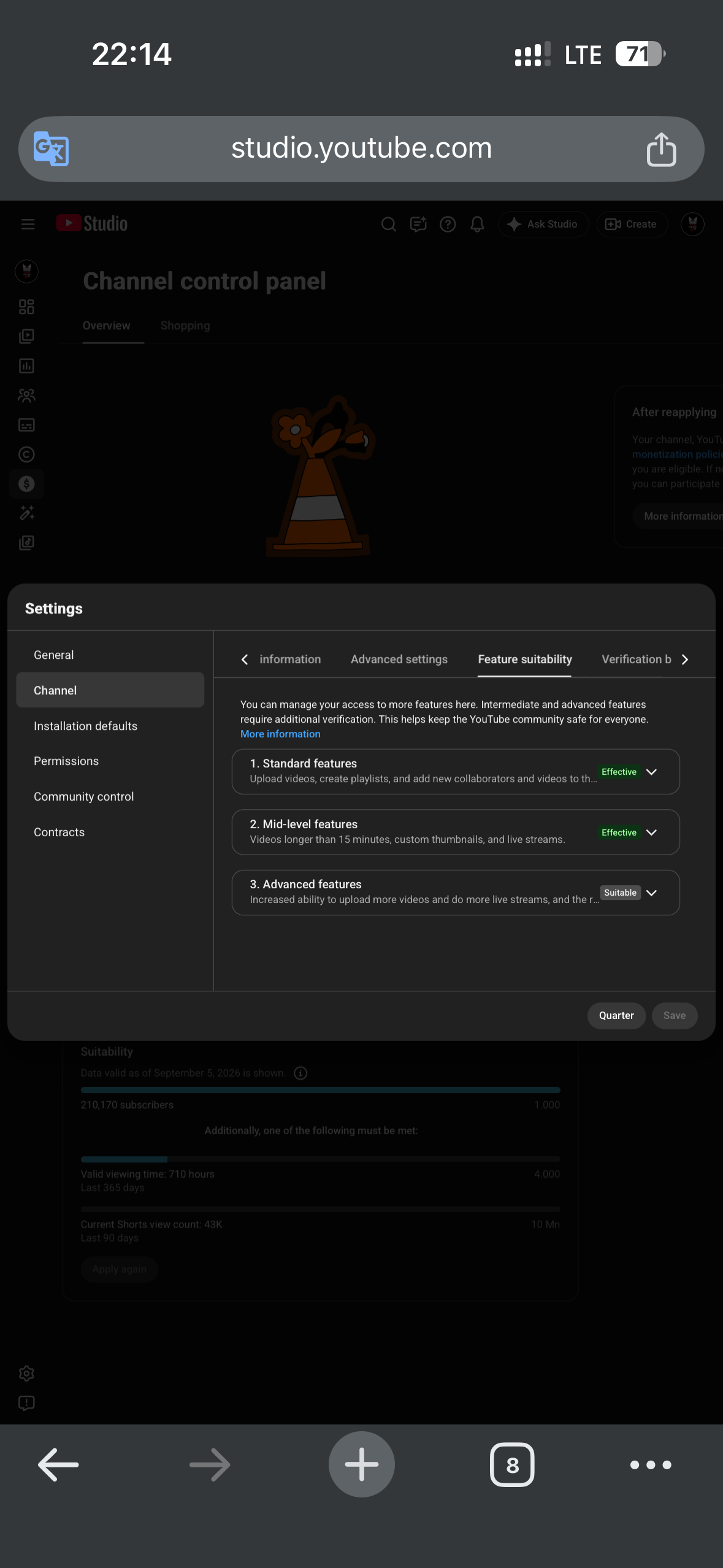Select Installation defaults in Settings
The width and height of the screenshot is (723, 1568).
point(110,726)
